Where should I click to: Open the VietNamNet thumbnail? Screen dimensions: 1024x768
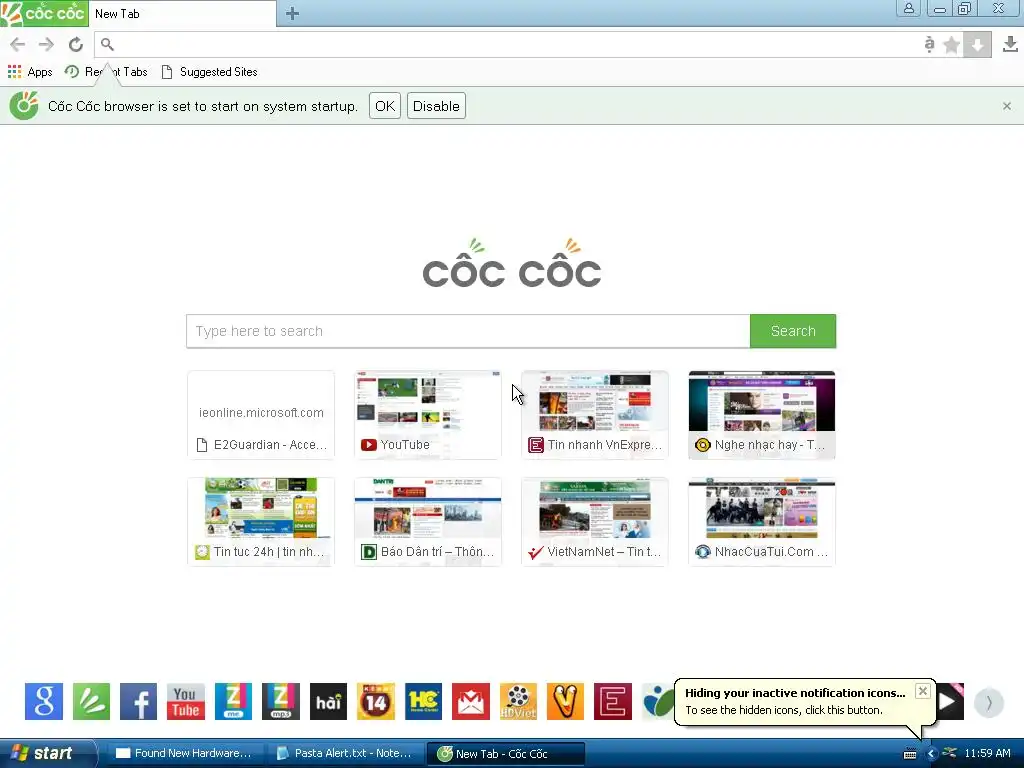pyautogui.click(x=595, y=522)
